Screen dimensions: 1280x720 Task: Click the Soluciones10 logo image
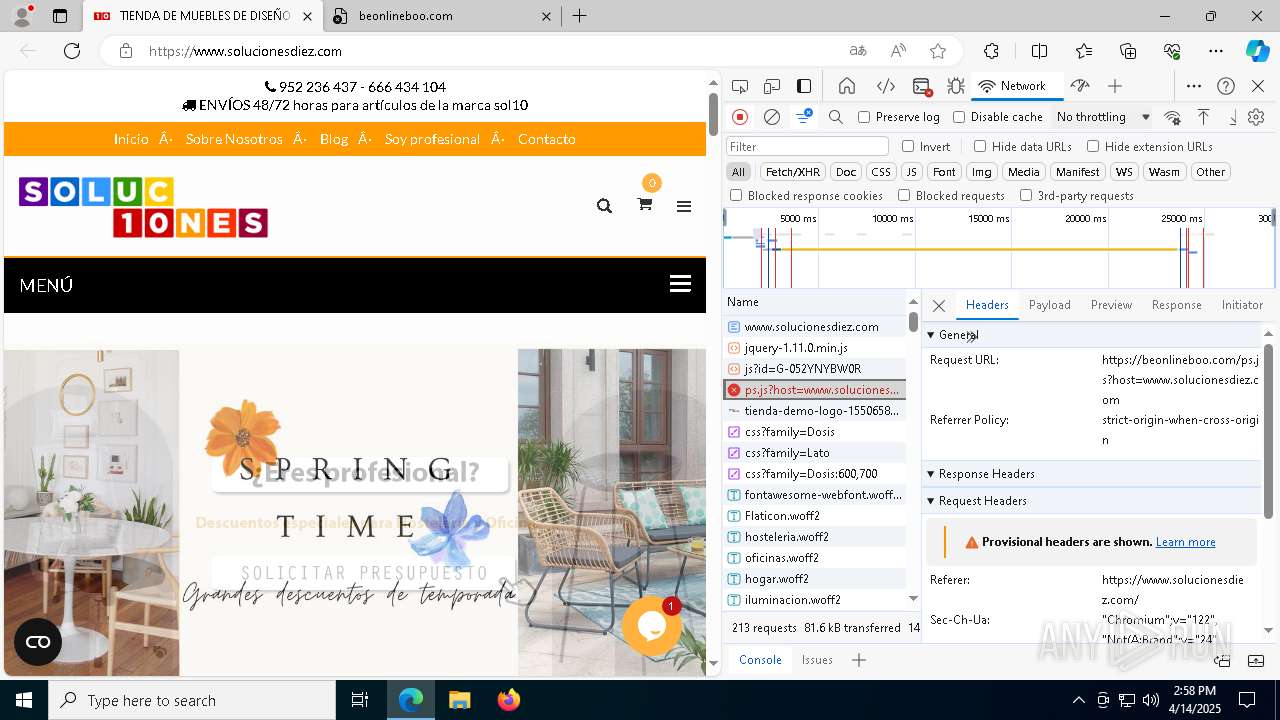[143, 207]
